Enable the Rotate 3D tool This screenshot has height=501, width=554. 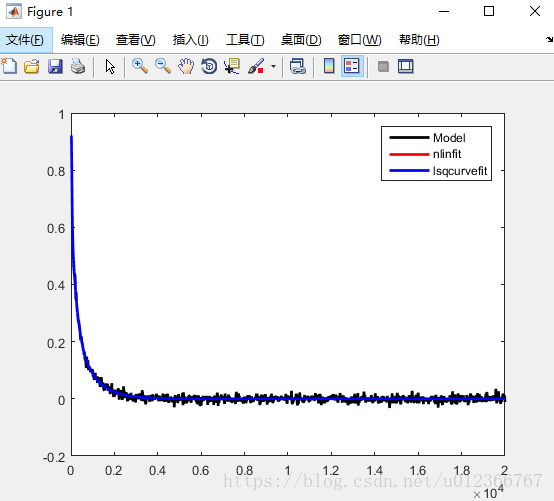coord(209,66)
